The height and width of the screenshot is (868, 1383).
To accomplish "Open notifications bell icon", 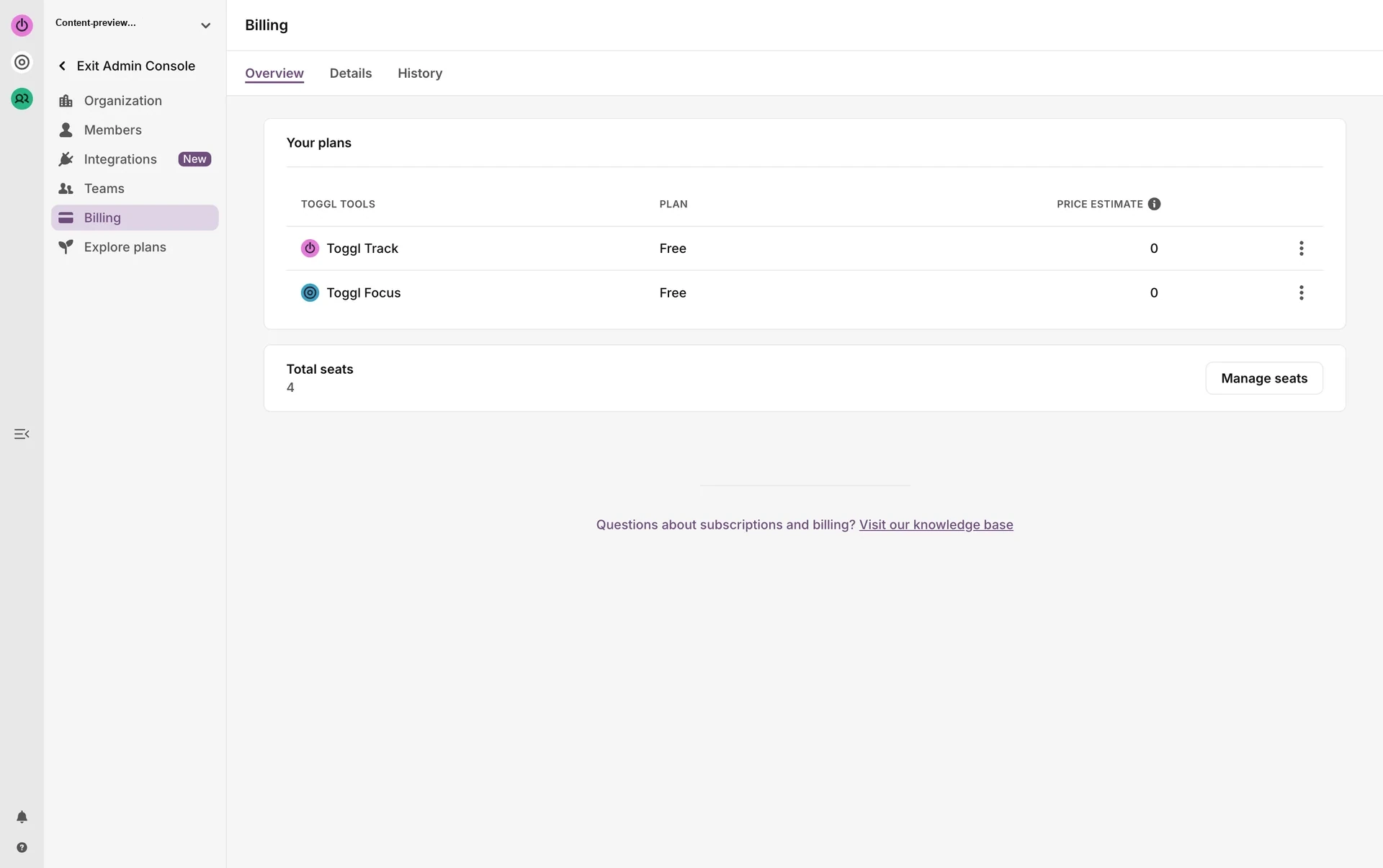I will [22, 817].
